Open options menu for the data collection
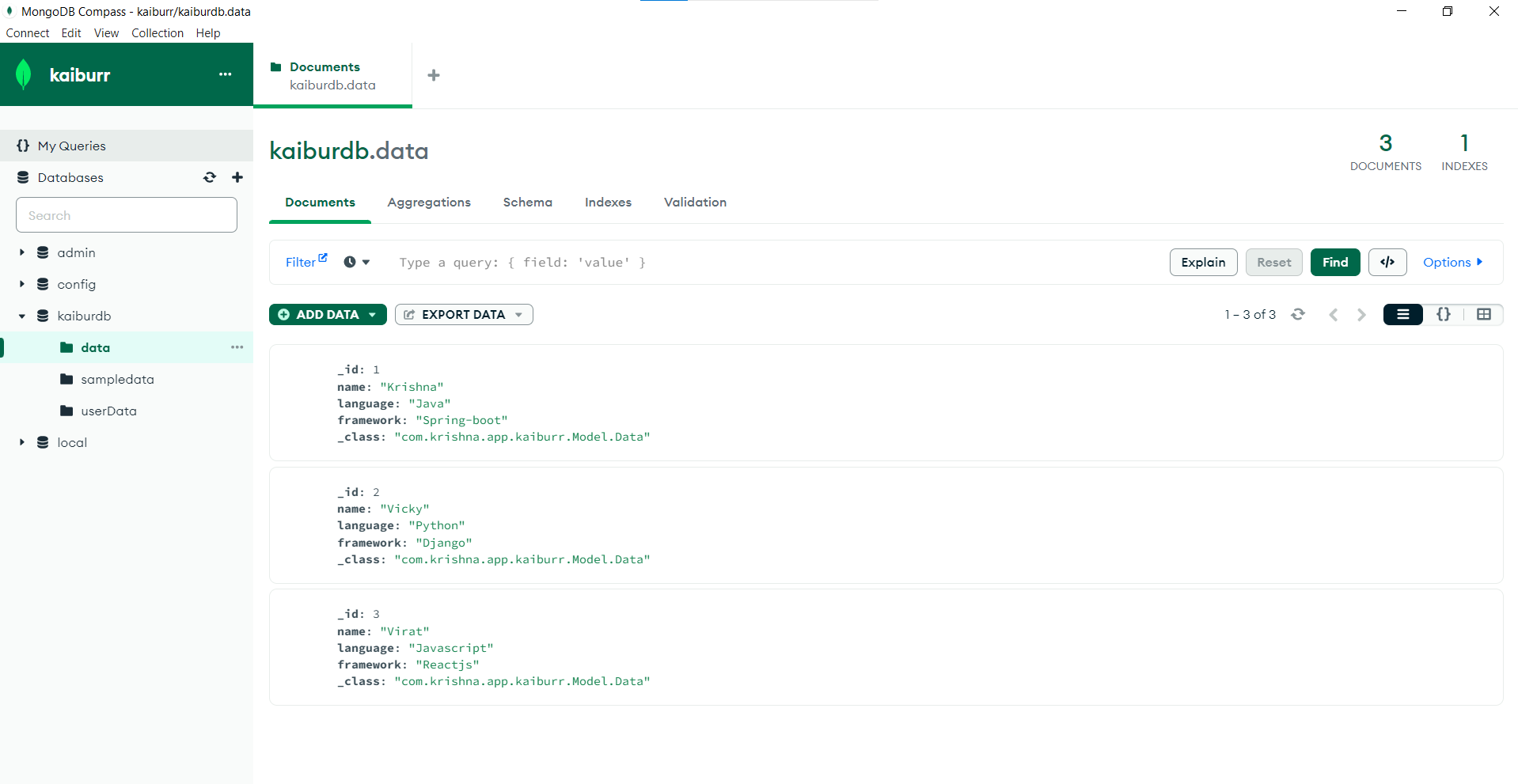Viewport: 1518px width, 784px height. click(x=237, y=347)
